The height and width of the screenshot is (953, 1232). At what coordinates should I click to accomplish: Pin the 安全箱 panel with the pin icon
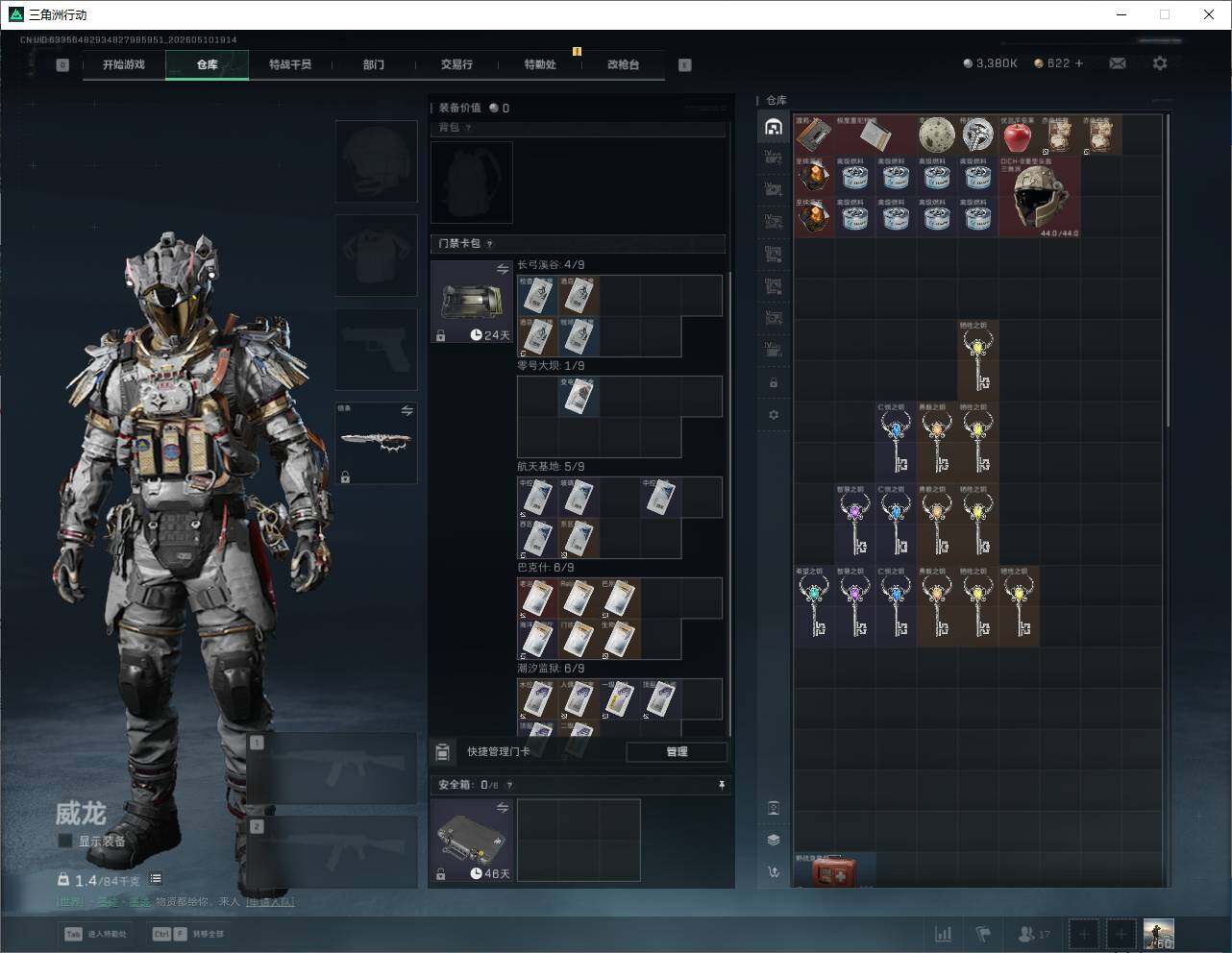click(721, 785)
